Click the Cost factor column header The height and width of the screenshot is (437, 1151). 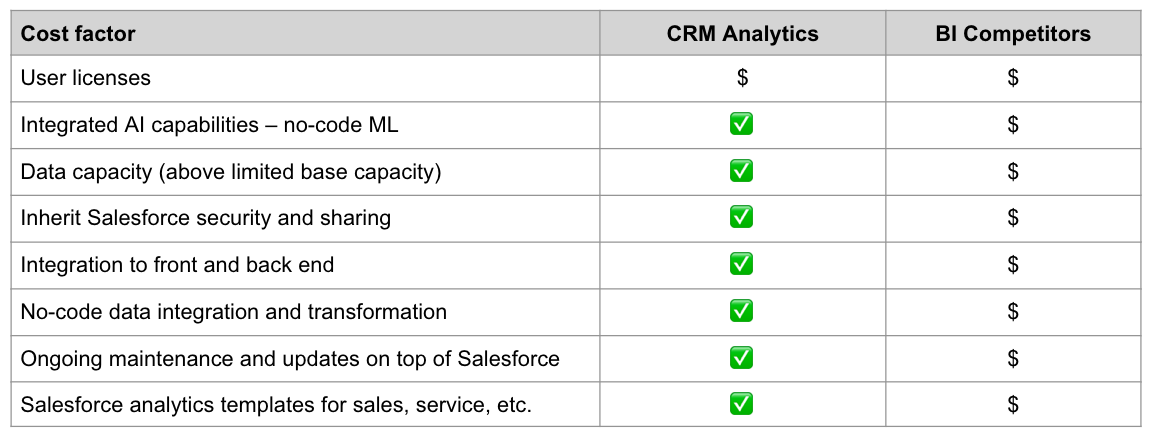(78, 34)
